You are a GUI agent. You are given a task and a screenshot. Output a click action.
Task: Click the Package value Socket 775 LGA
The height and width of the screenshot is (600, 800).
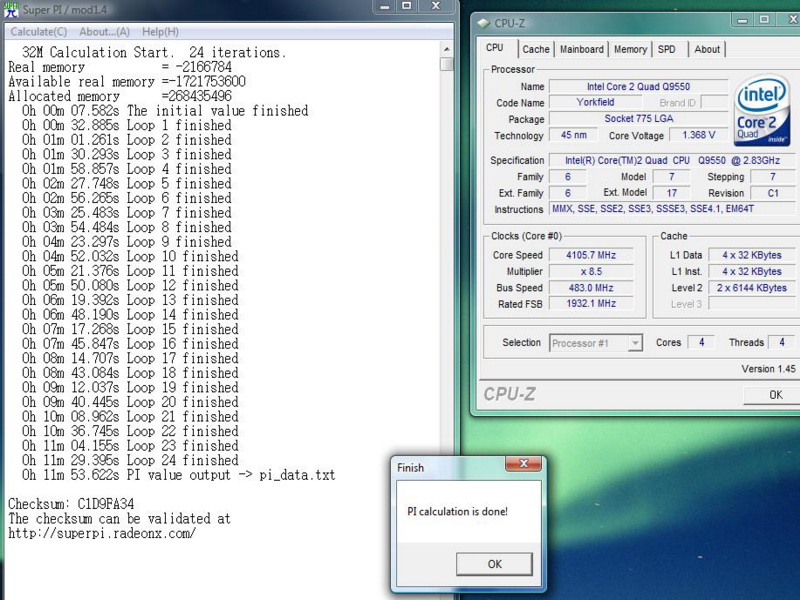[638, 118]
